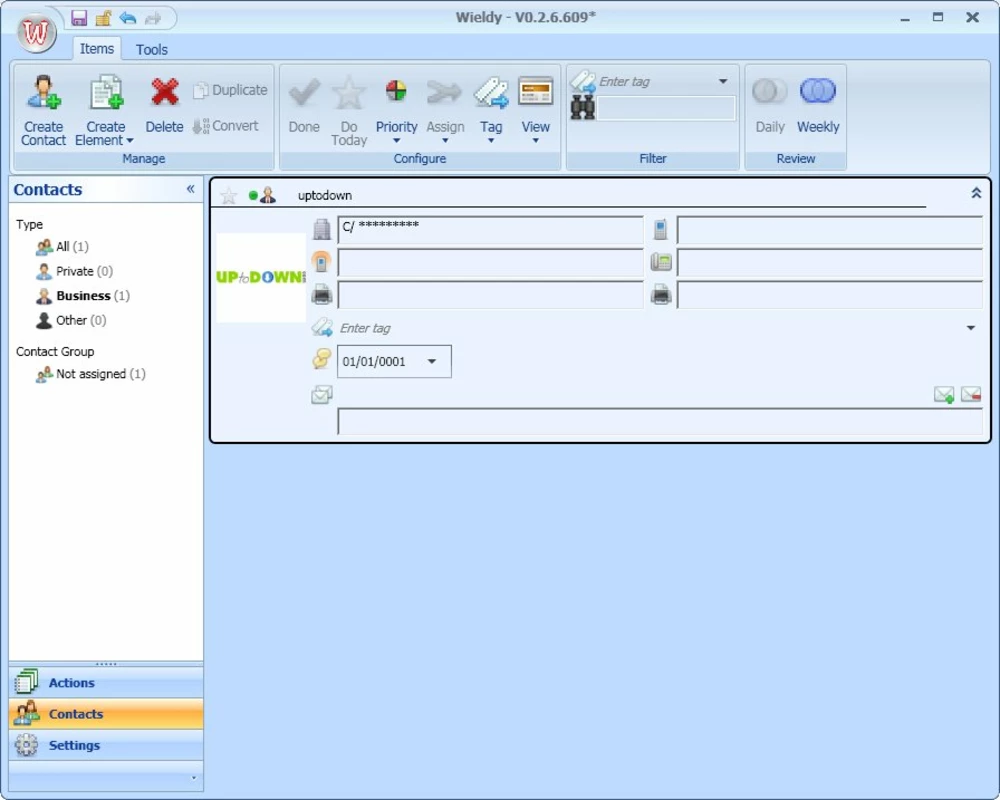Click the email envelope icon
The height and width of the screenshot is (800, 1000).
coord(321,395)
